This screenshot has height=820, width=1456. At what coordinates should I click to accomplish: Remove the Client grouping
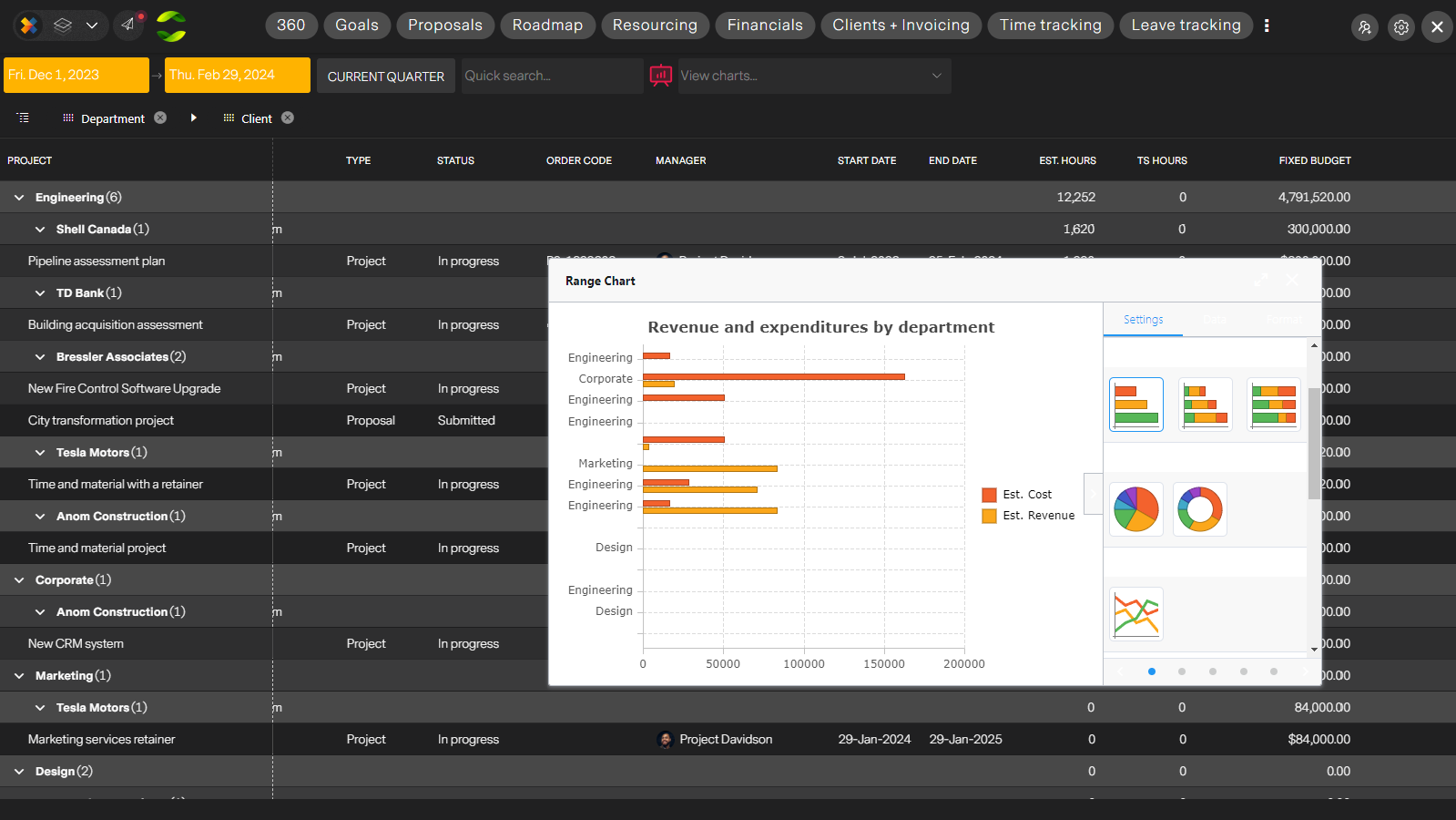(x=288, y=118)
